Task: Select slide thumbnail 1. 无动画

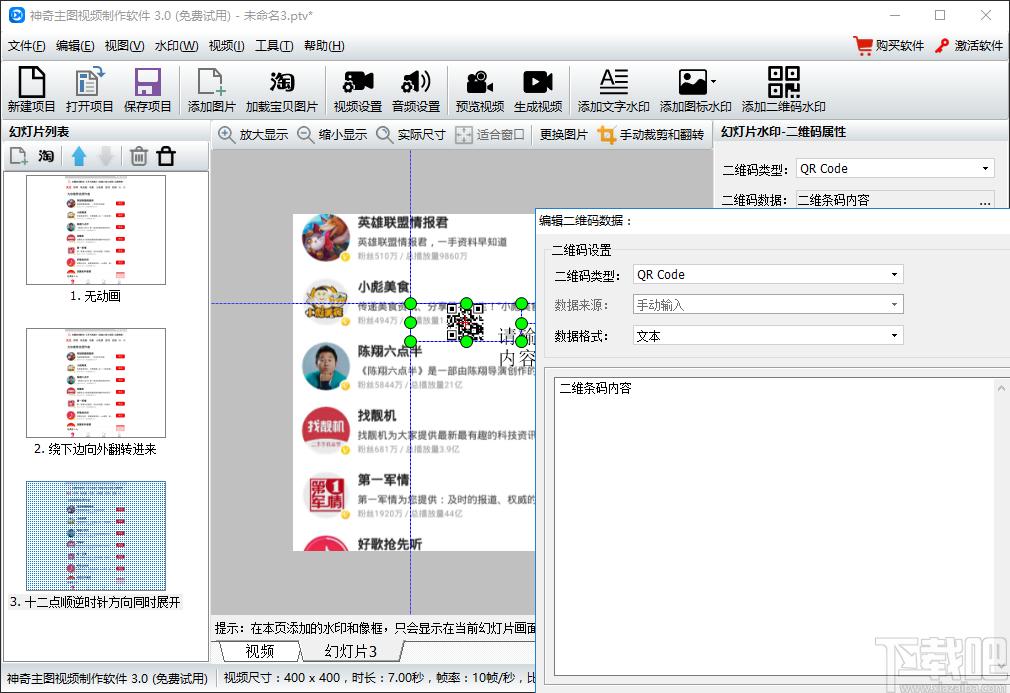Action: point(96,230)
